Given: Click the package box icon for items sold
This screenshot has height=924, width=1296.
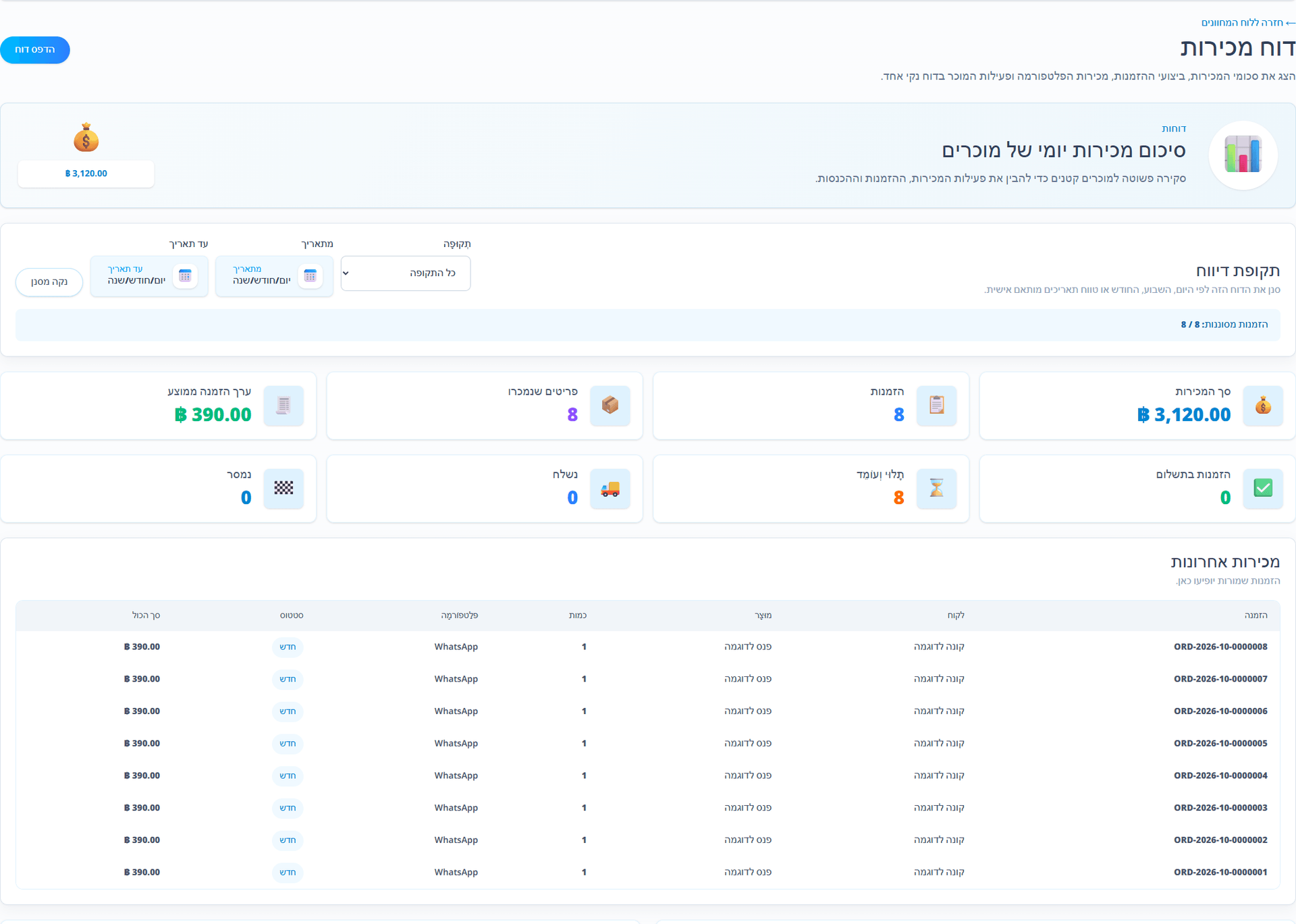Looking at the screenshot, I should click(610, 406).
